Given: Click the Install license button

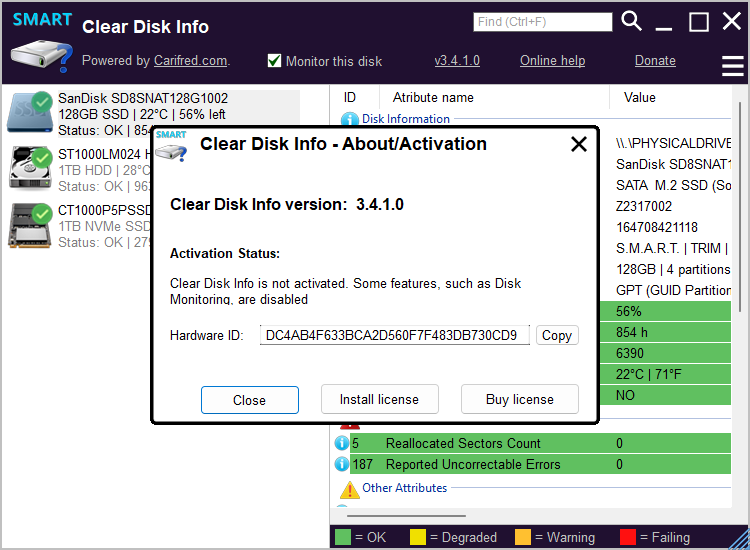Looking at the screenshot, I should [379, 399].
